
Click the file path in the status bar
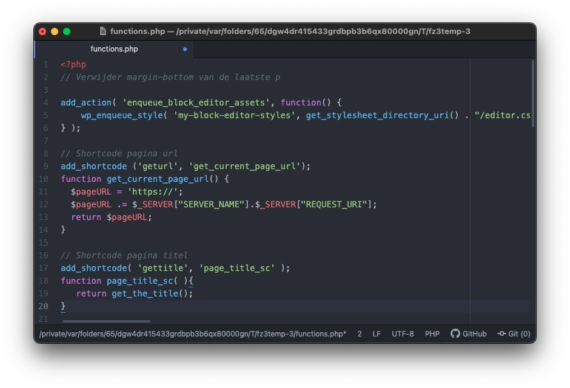[x=193, y=334]
